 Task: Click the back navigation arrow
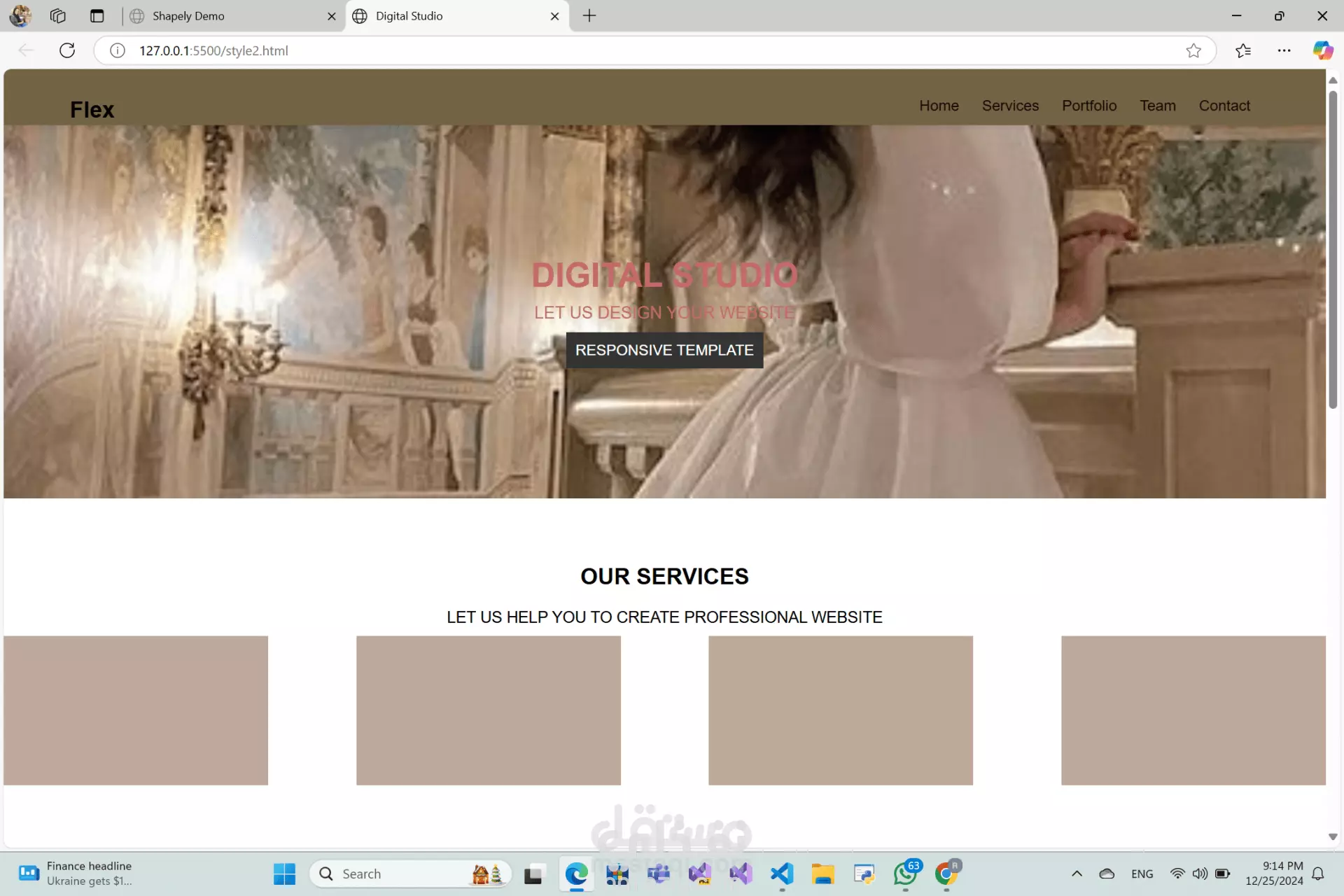(26, 50)
